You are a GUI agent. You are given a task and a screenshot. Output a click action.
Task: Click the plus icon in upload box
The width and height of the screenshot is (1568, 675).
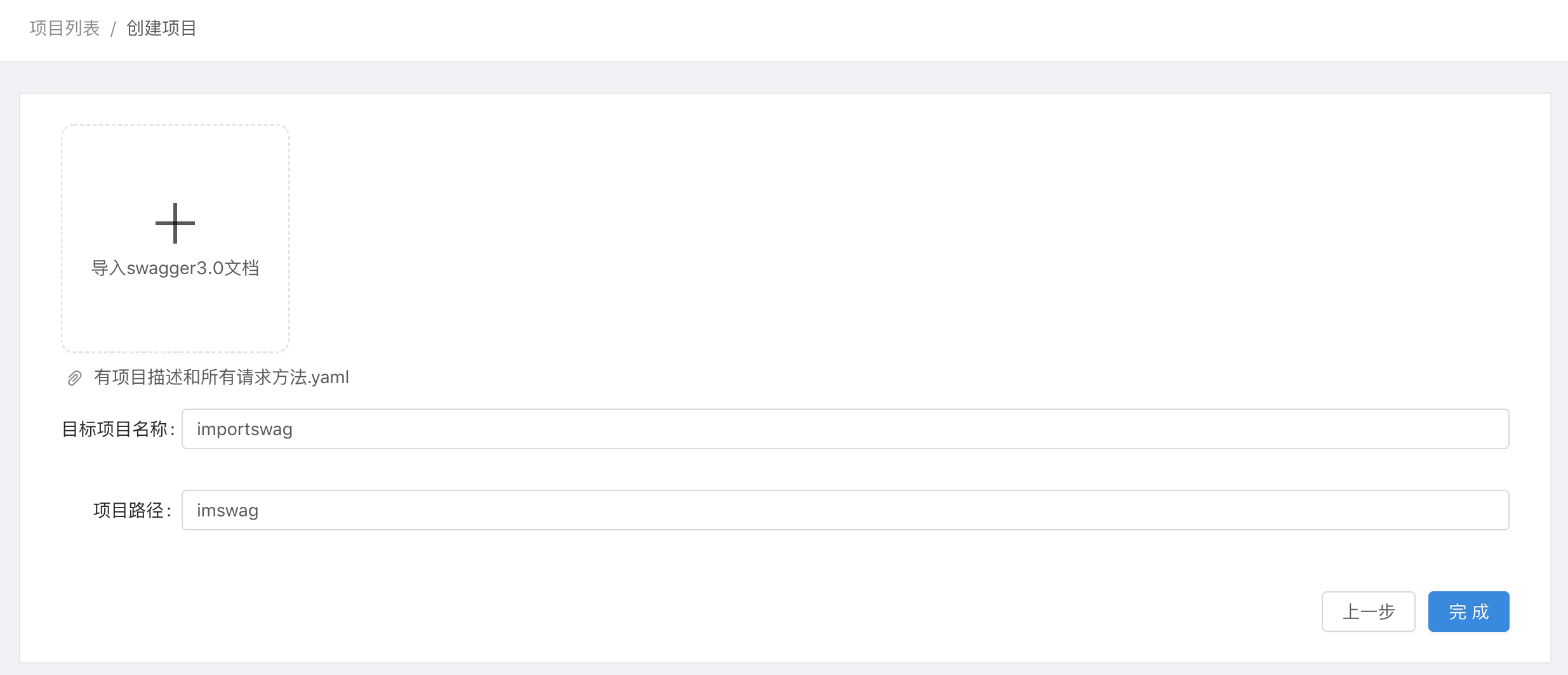(x=175, y=223)
